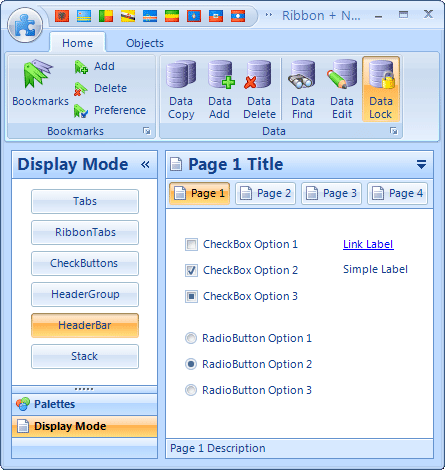
Task: Uncheck CheckBox Option 2
Action: pos(191,270)
